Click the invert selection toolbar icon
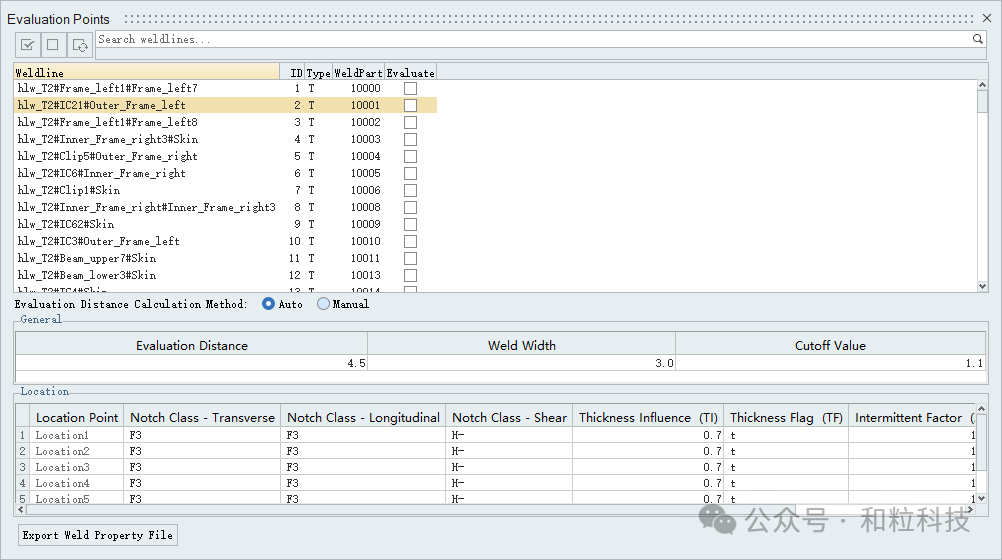This screenshot has height=560, width=1002. (x=80, y=45)
